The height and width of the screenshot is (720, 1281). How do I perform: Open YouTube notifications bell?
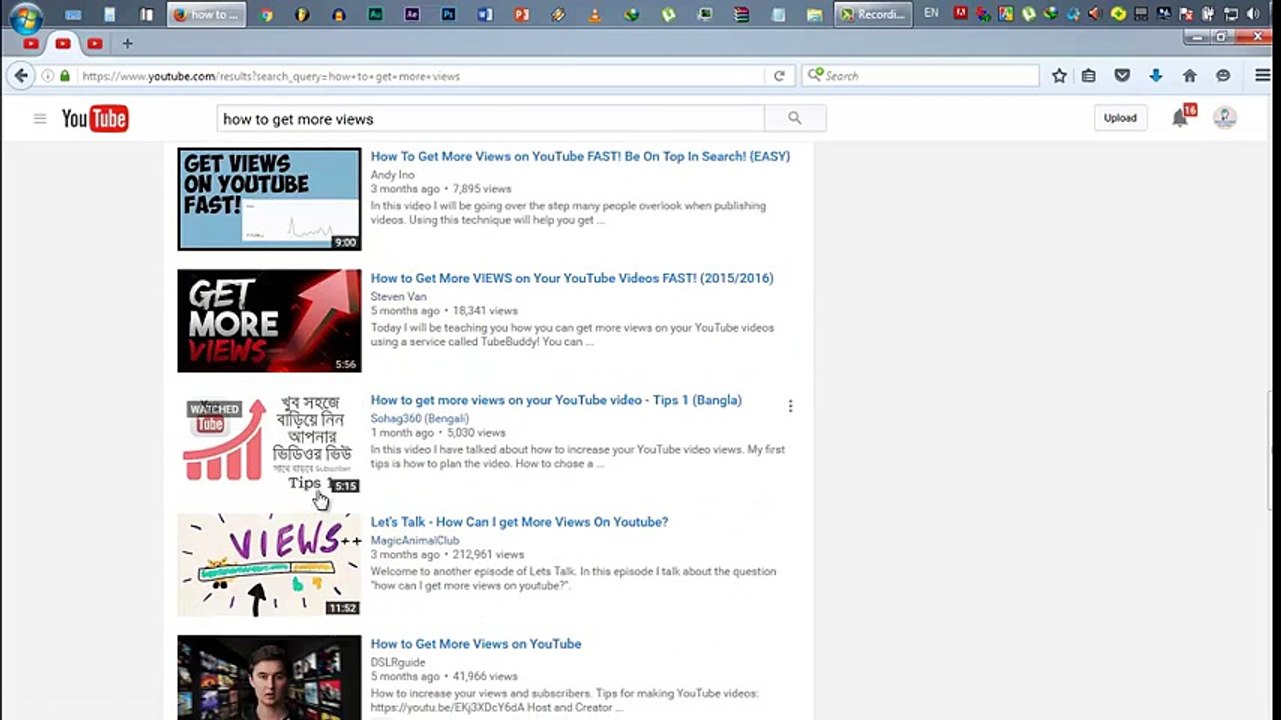1180,118
